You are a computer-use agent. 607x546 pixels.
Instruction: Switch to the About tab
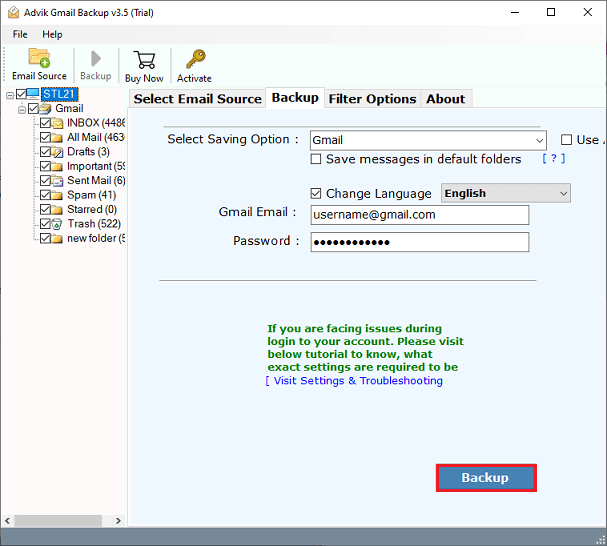[x=446, y=99]
